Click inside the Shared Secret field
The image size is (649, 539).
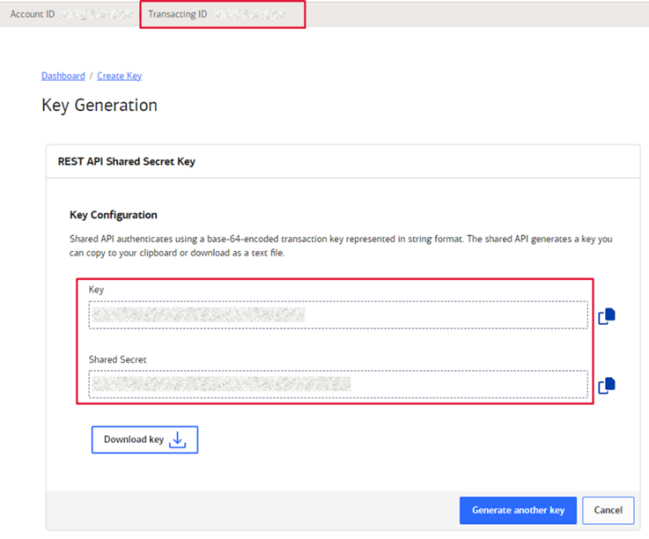coord(338,384)
